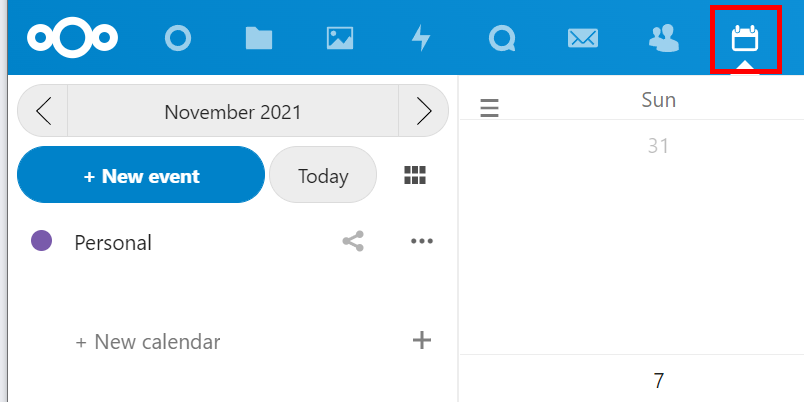Go to previous month
The width and height of the screenshot is (804, 402).
tap(43, 111)
